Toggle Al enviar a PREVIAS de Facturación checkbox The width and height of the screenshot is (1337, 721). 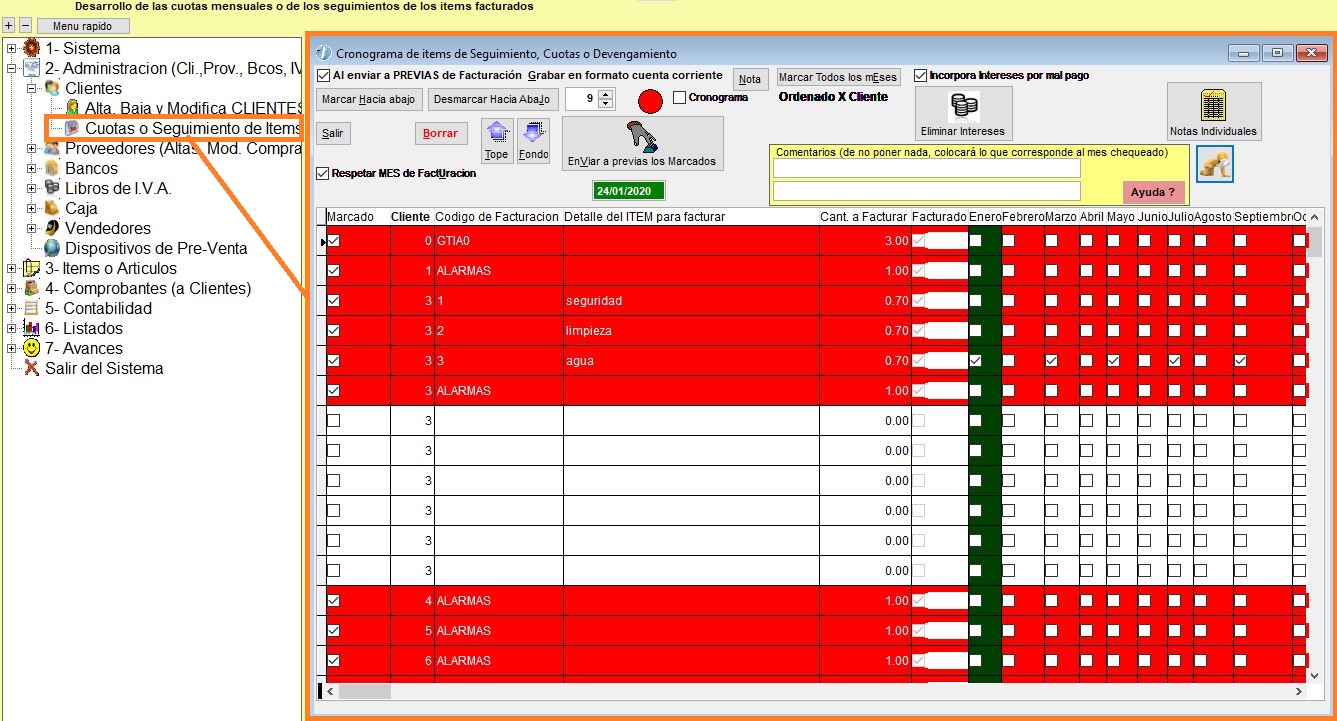(x=323, y=75)
